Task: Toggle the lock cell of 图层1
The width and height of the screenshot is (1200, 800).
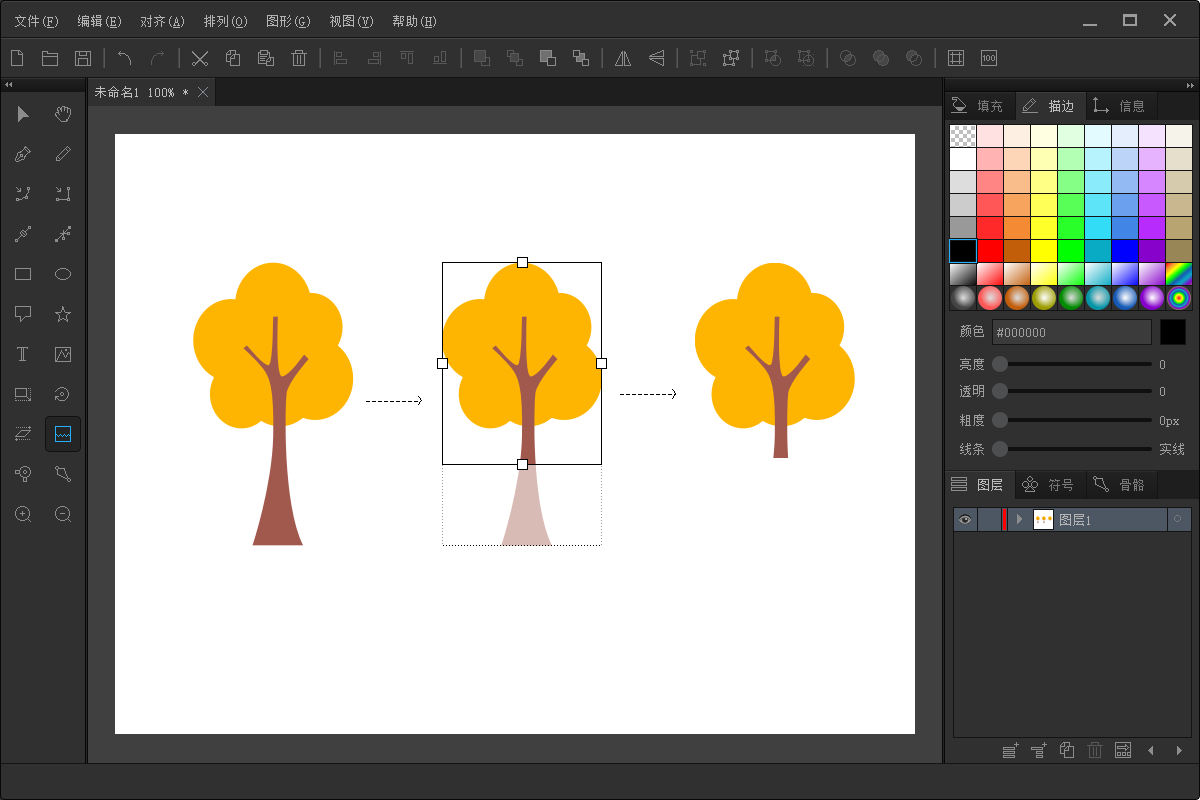Action: pyautogui.click(x=989, y=519)
